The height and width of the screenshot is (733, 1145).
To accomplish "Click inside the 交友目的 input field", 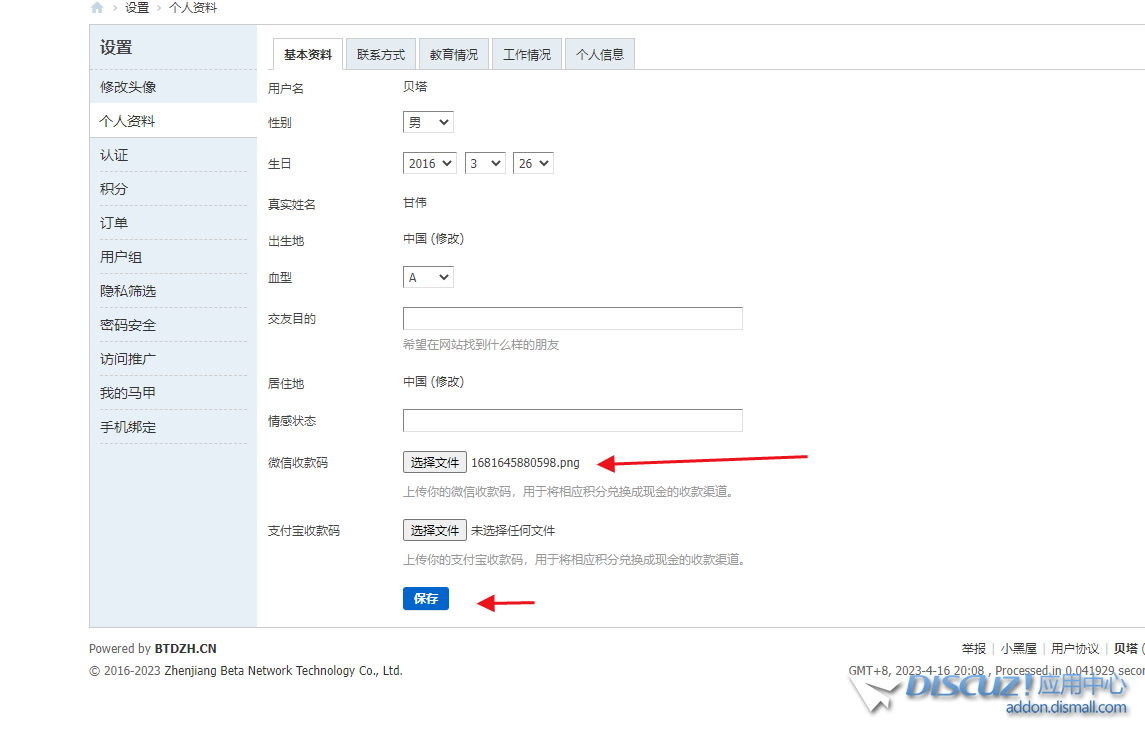I will [x=572, y=318].
